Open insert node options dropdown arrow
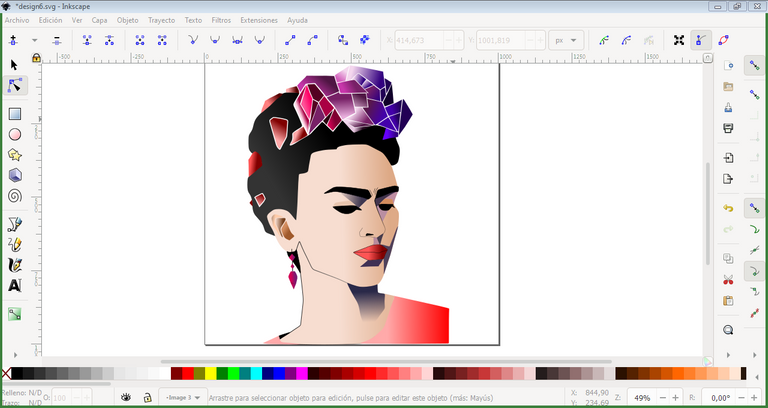768x408 pixels. tap(35, 40)
